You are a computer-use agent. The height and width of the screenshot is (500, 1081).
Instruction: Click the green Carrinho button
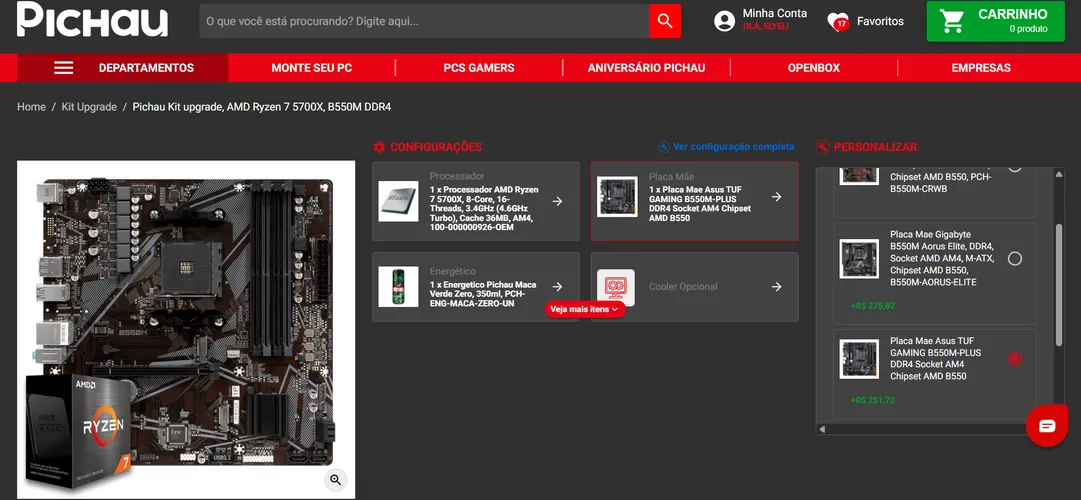pyautogui.click(x=996, y=21)
